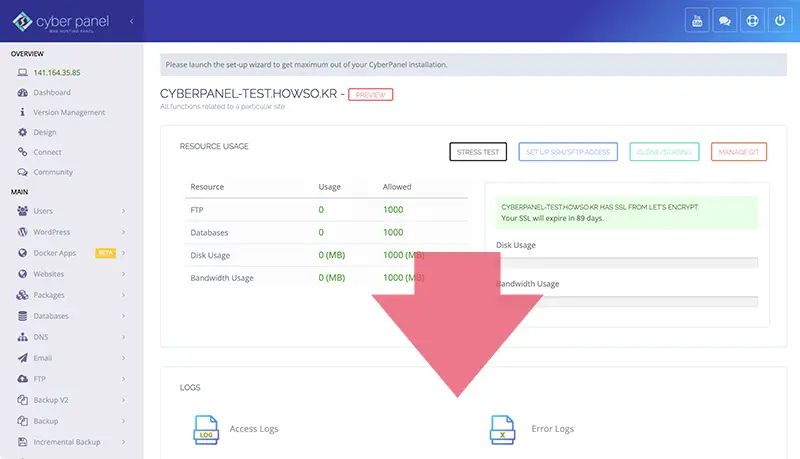Click the Databases stack icon
This screenshot has height=459, width=800.
pyautogui.click(x=22, y=316)
